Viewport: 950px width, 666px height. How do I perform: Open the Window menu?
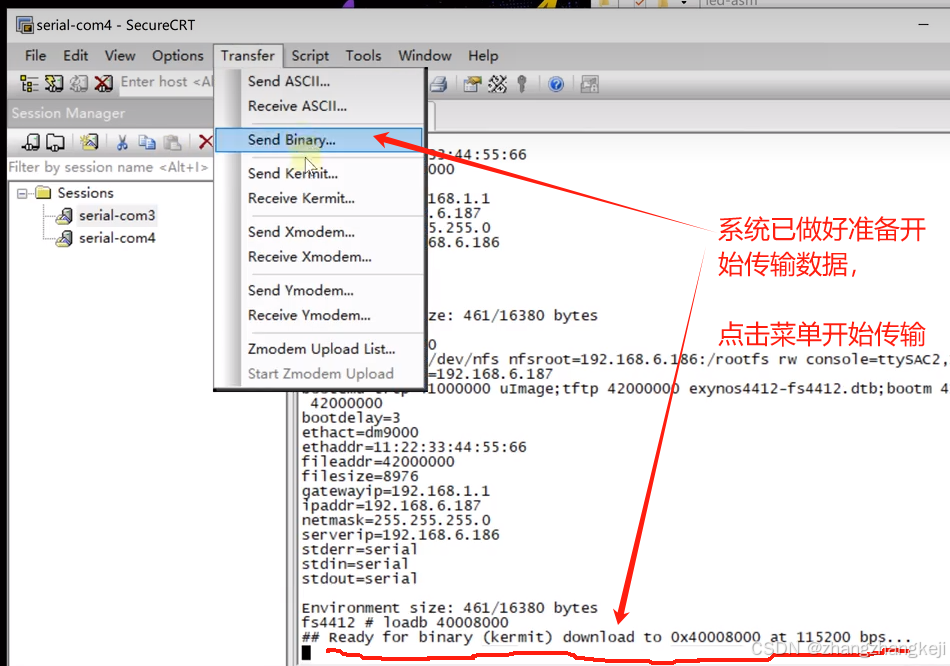pyautogui.click(x=425, y=56)
